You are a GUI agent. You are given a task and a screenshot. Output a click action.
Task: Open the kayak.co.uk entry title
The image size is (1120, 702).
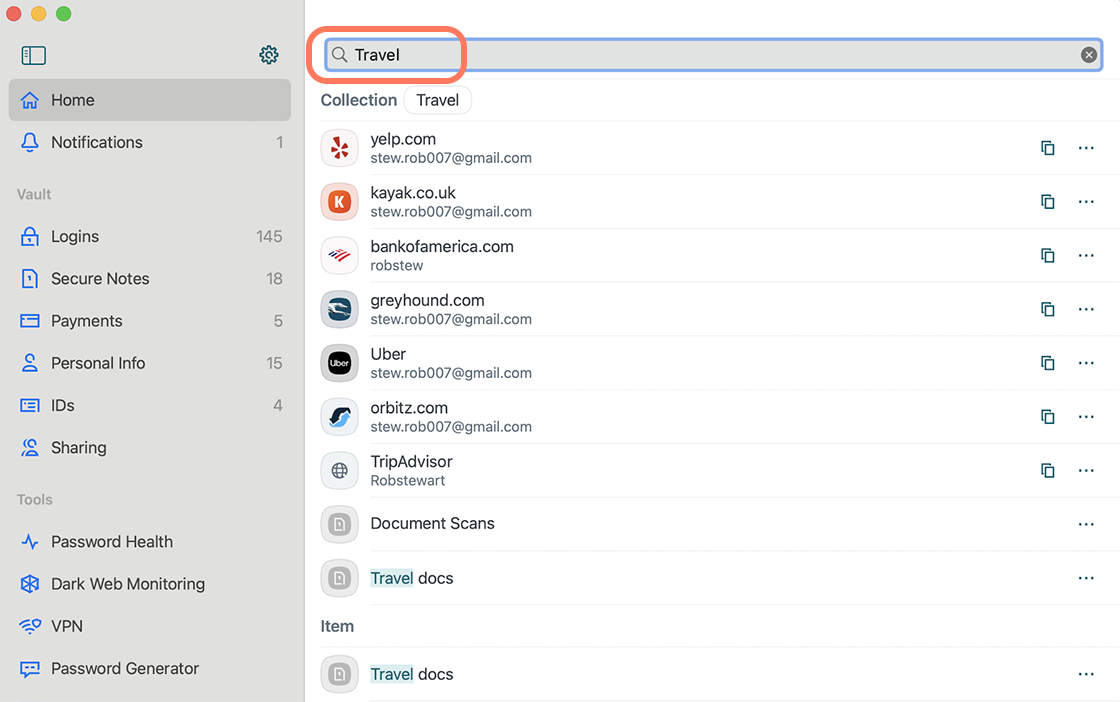413,193
